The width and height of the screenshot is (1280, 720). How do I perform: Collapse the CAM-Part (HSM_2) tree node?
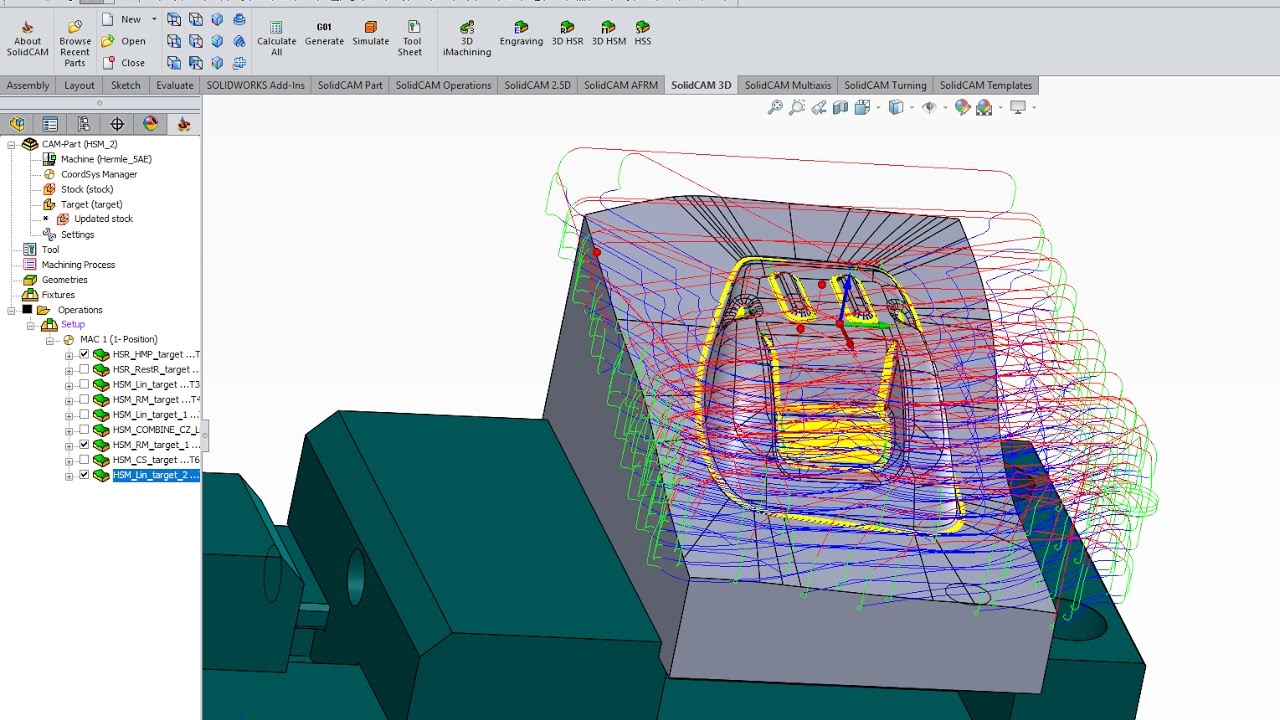pos(11,144)
